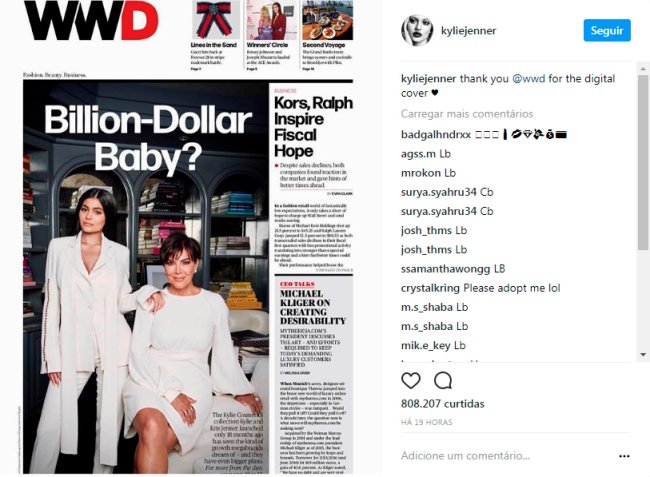
Task: Open kyliejenner username in the post header
Action: [x=468, y=31]
